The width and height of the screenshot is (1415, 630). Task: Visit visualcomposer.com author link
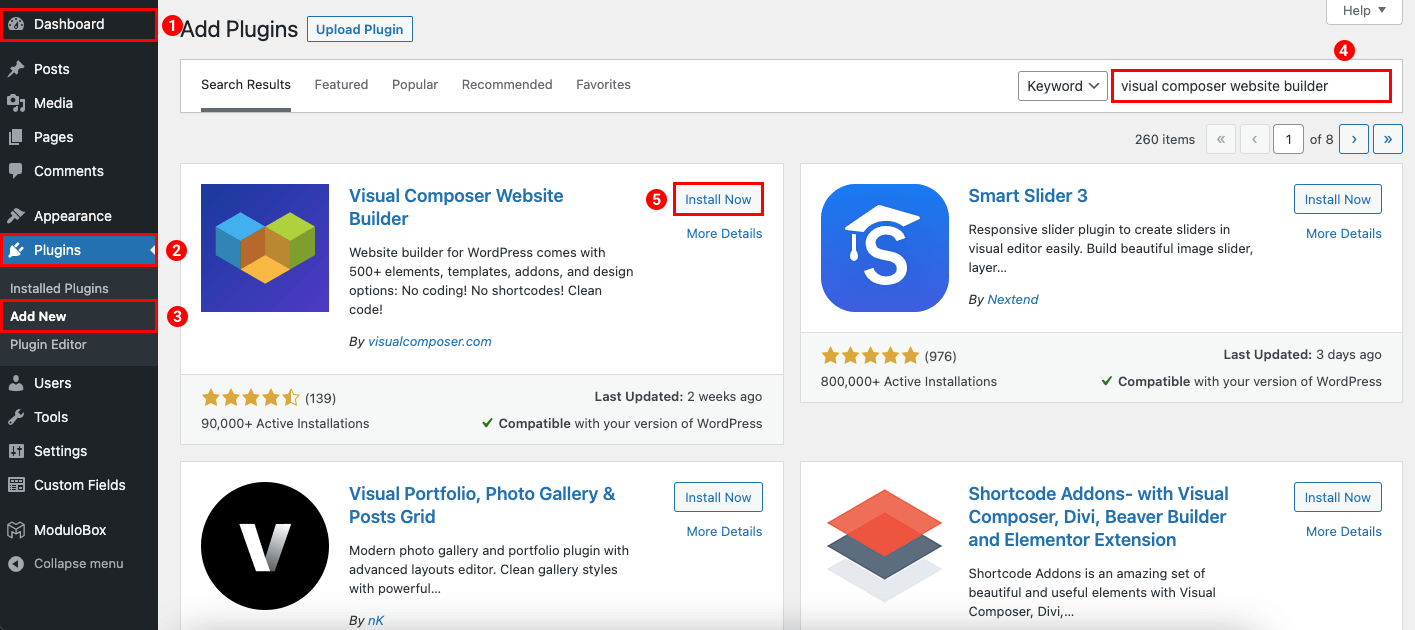click(x=430, y=341)
